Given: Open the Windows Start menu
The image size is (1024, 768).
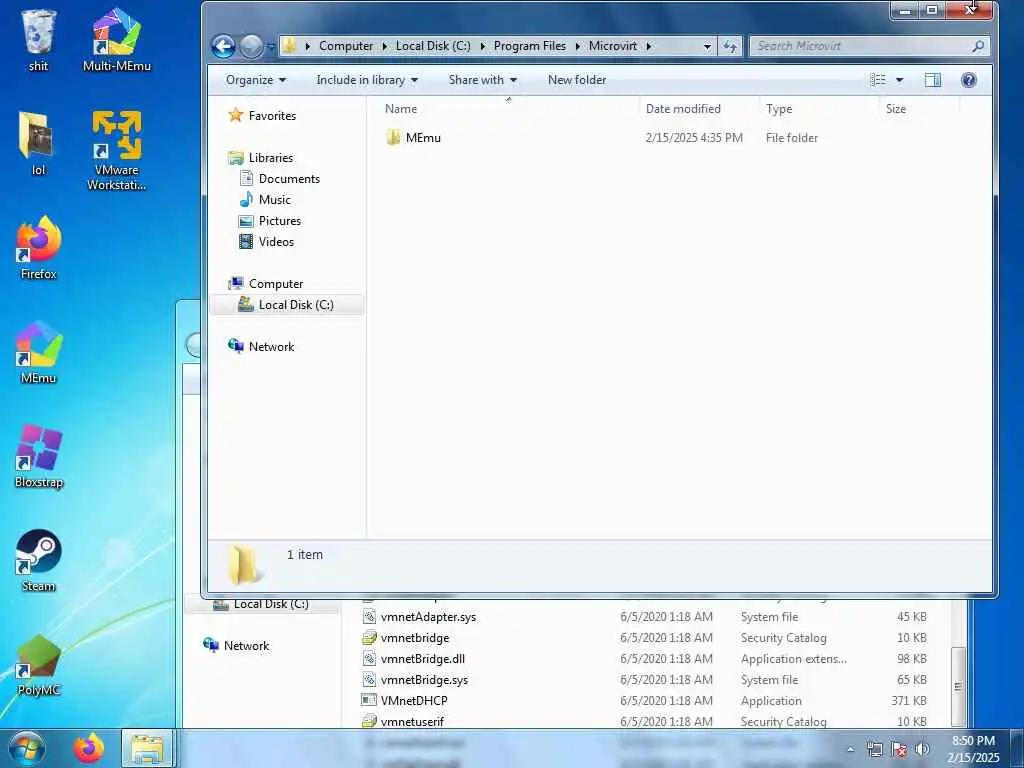Looking at the screenshot, I should point(26,748).
